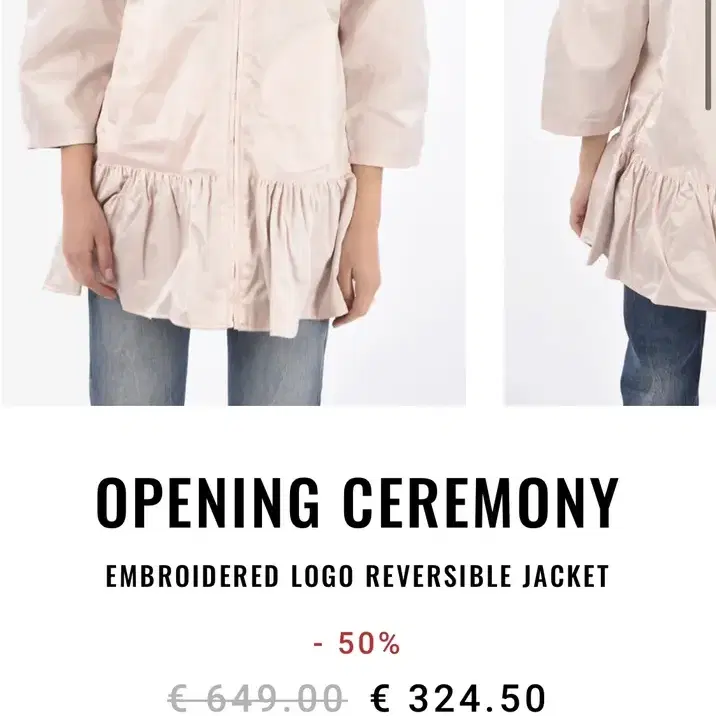Screen dimensions: 716x716
Task: Open the front-view jacket product photo
Action: click(234, 202)
